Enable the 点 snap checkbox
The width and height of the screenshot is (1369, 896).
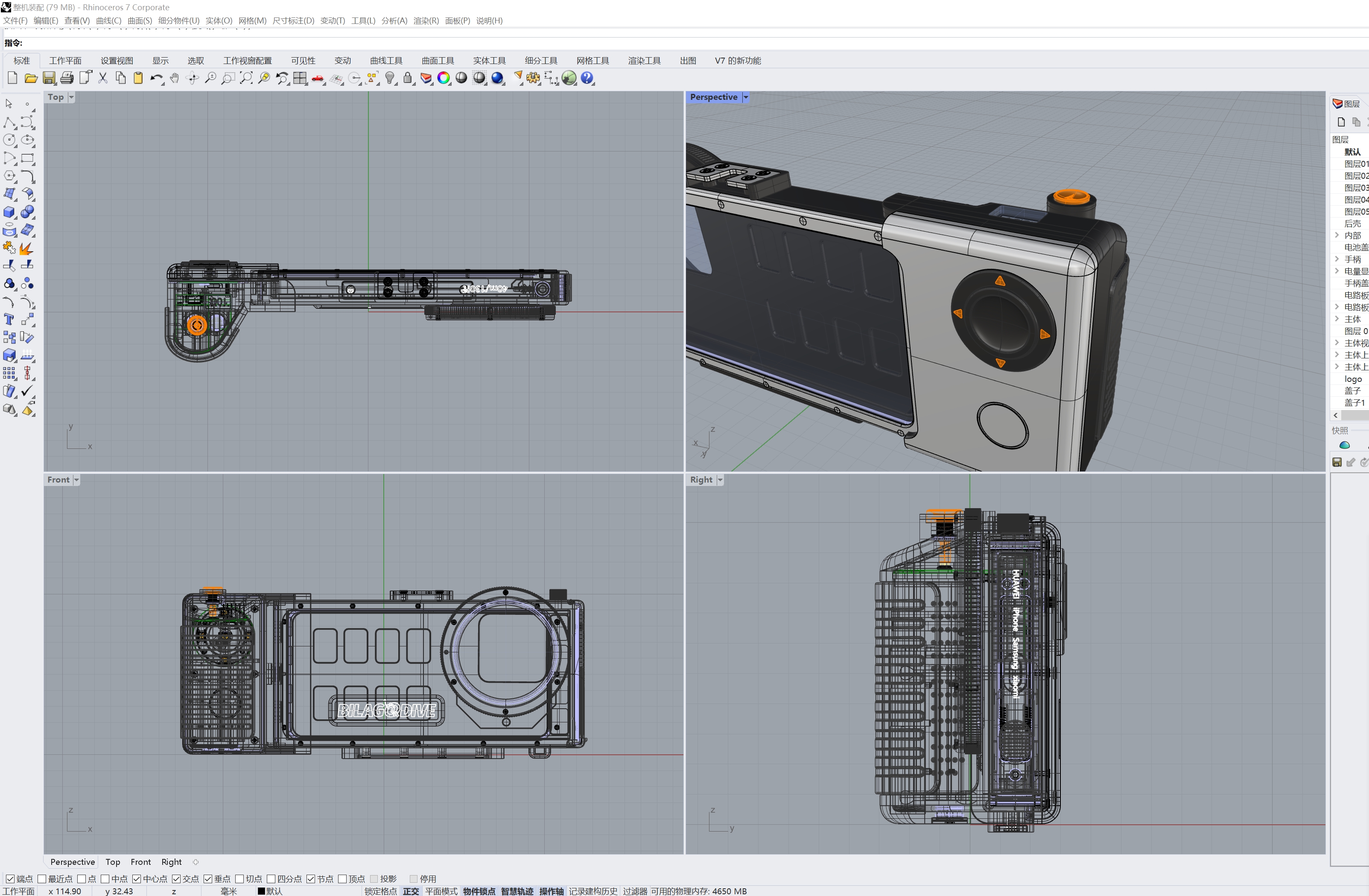click(x=82, y=879)
